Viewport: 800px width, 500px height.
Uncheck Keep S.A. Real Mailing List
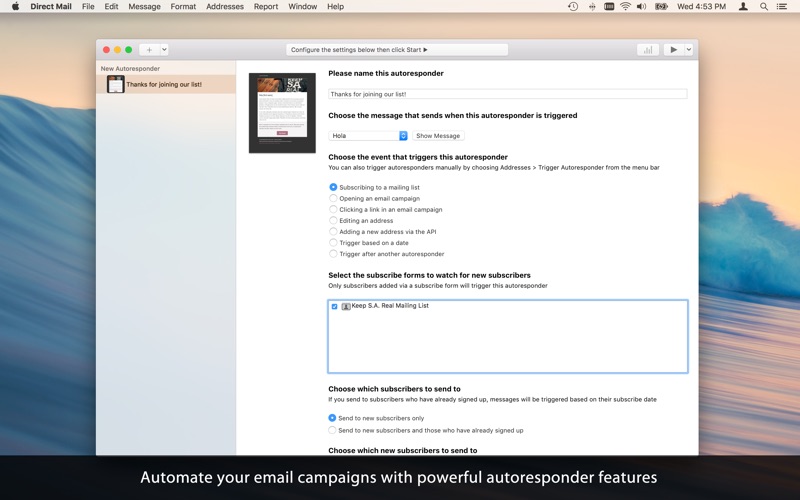pos(335,306)
